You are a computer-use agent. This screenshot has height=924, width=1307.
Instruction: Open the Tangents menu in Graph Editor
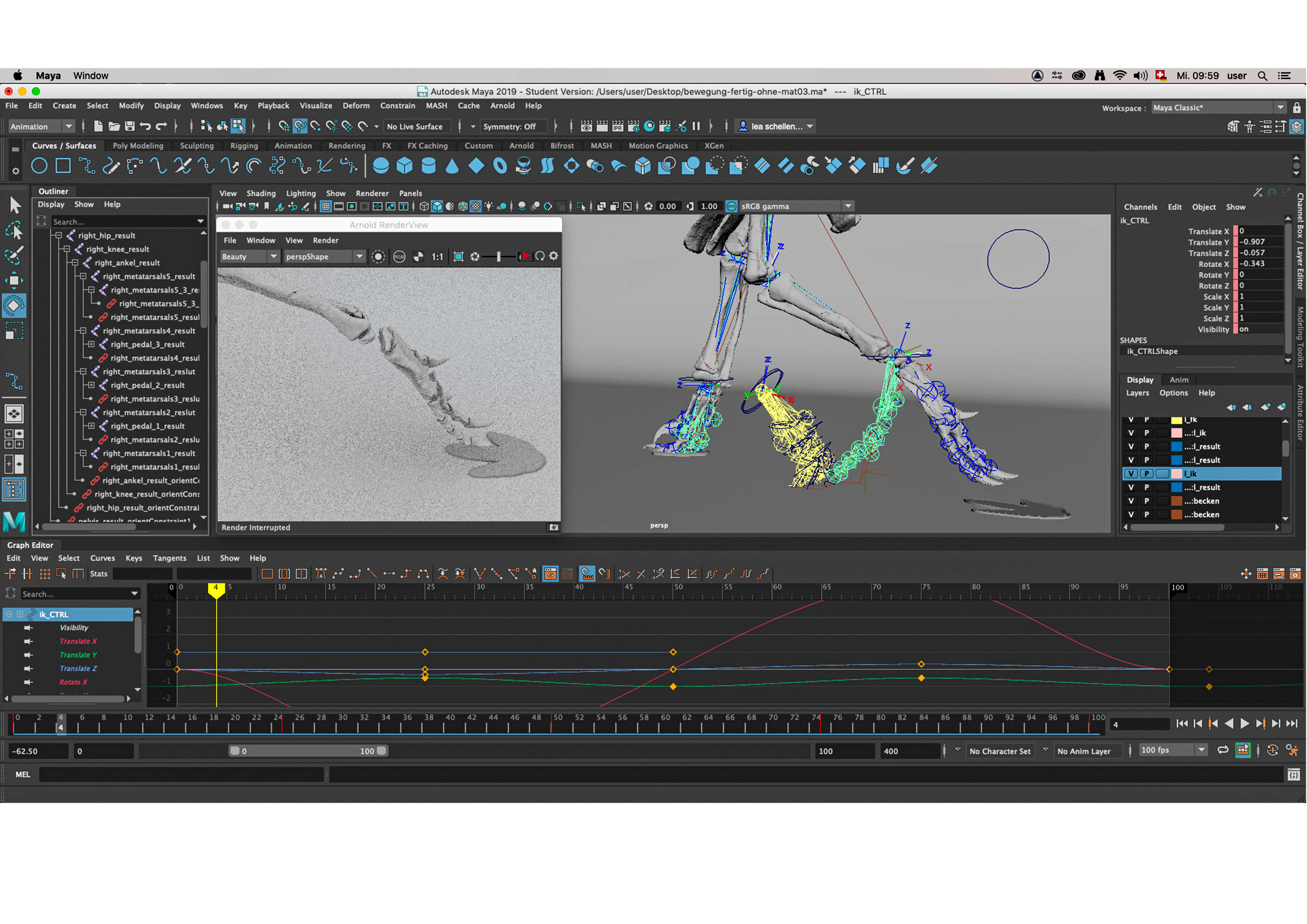(169, 558)
